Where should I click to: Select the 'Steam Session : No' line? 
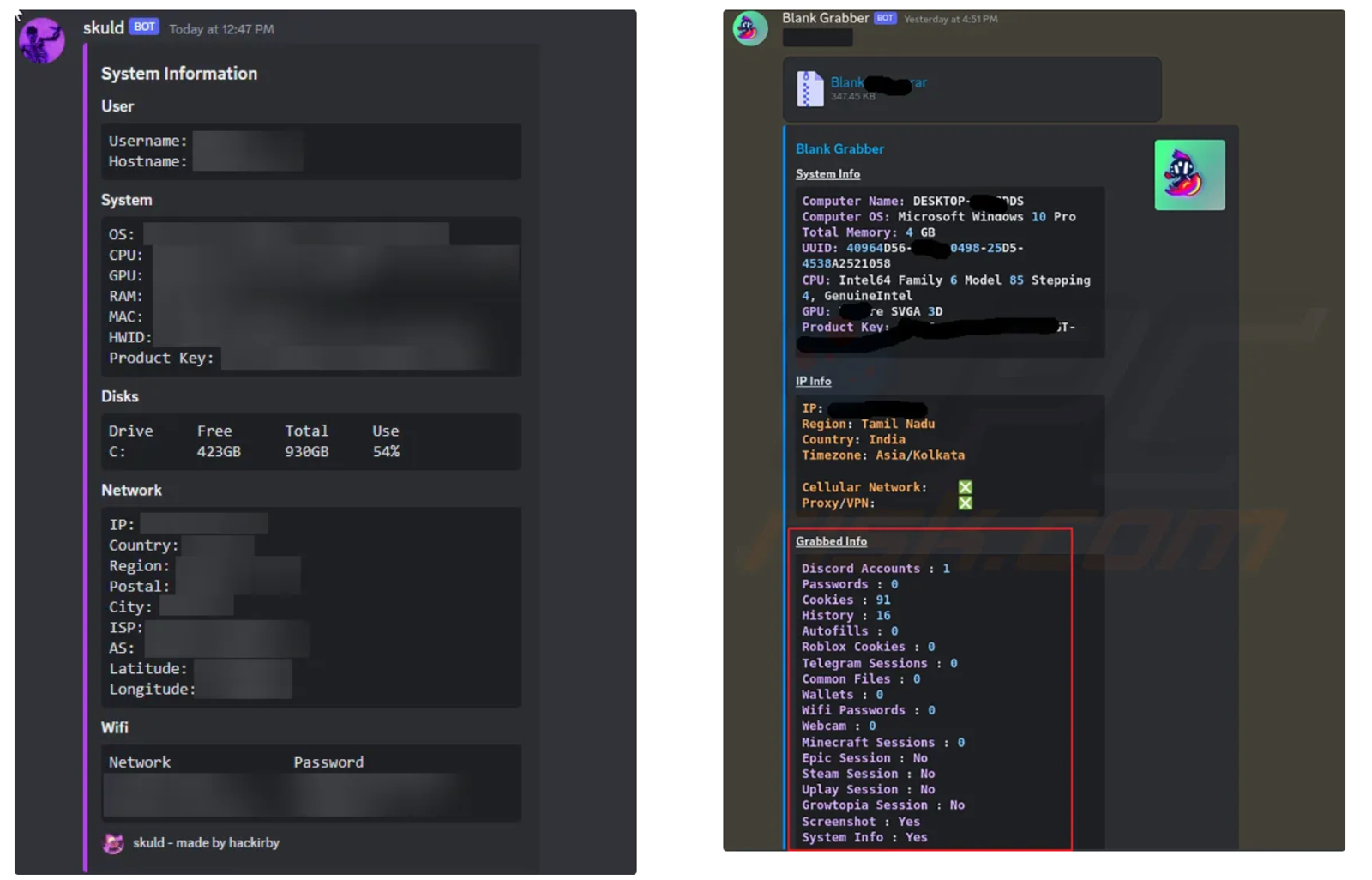pos(868,774)
